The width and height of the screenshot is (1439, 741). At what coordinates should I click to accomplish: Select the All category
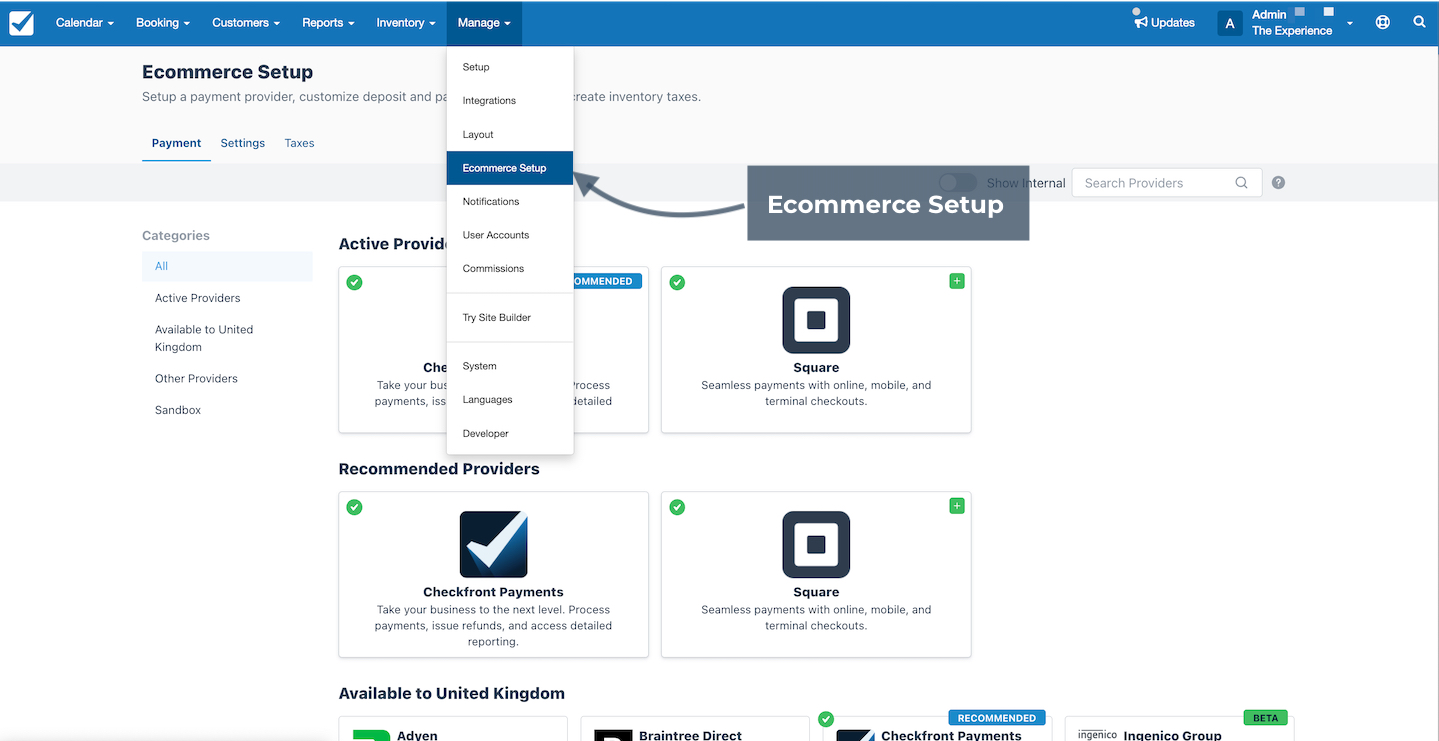tap(227, 266)
